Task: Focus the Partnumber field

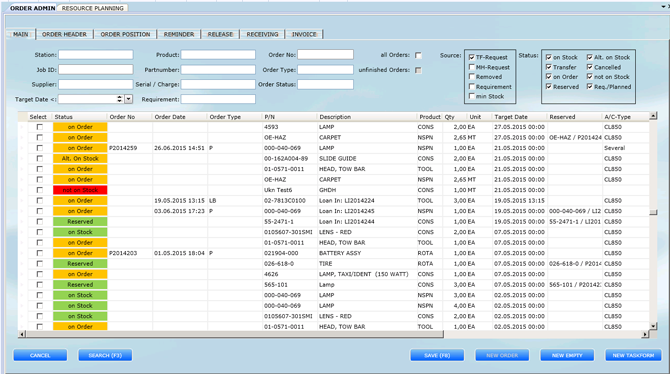Action: tap(218, 70)
